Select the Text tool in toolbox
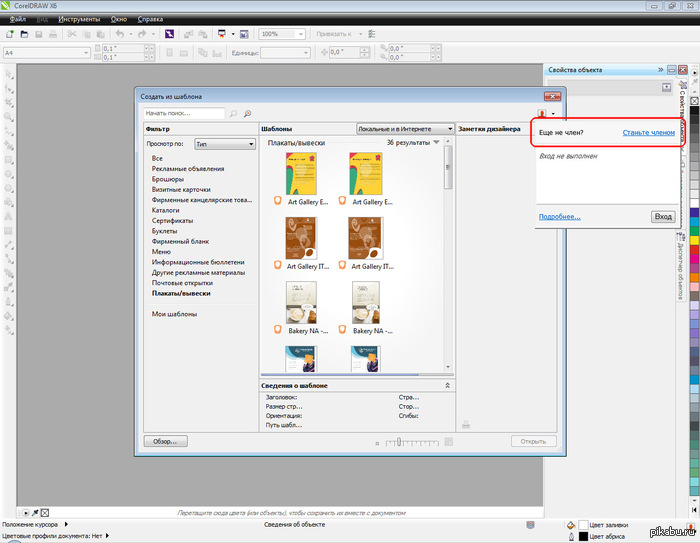This screenshot has height=543, width=700. [8, 217]
